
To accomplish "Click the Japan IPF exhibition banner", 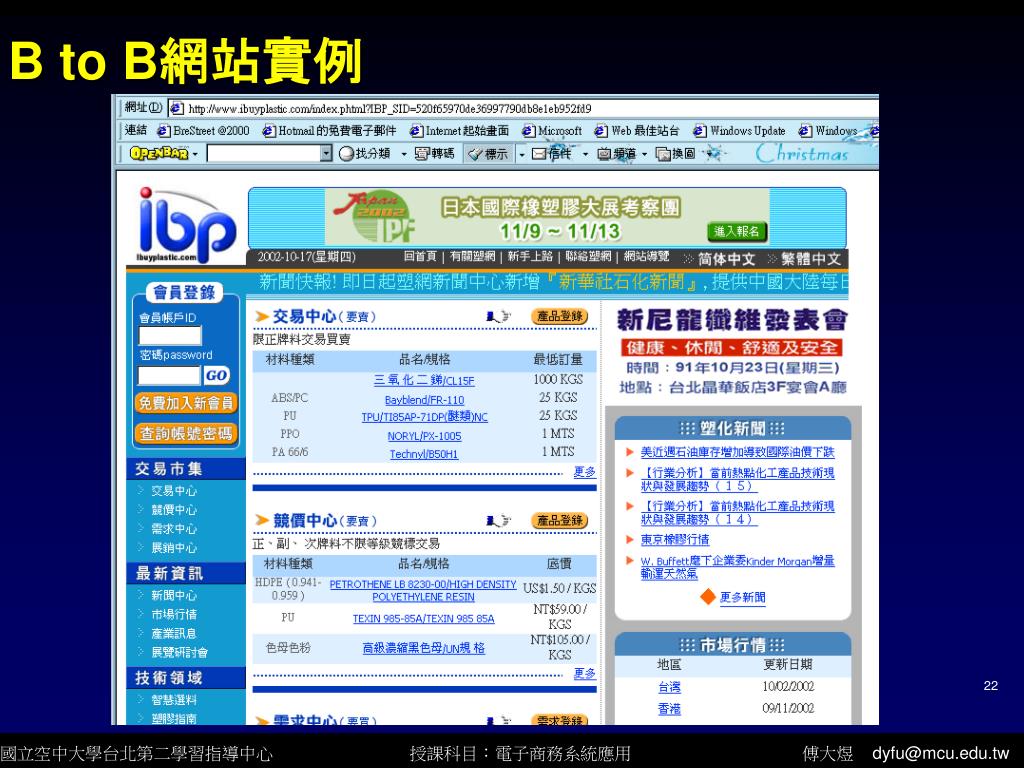I will [547, 217].
